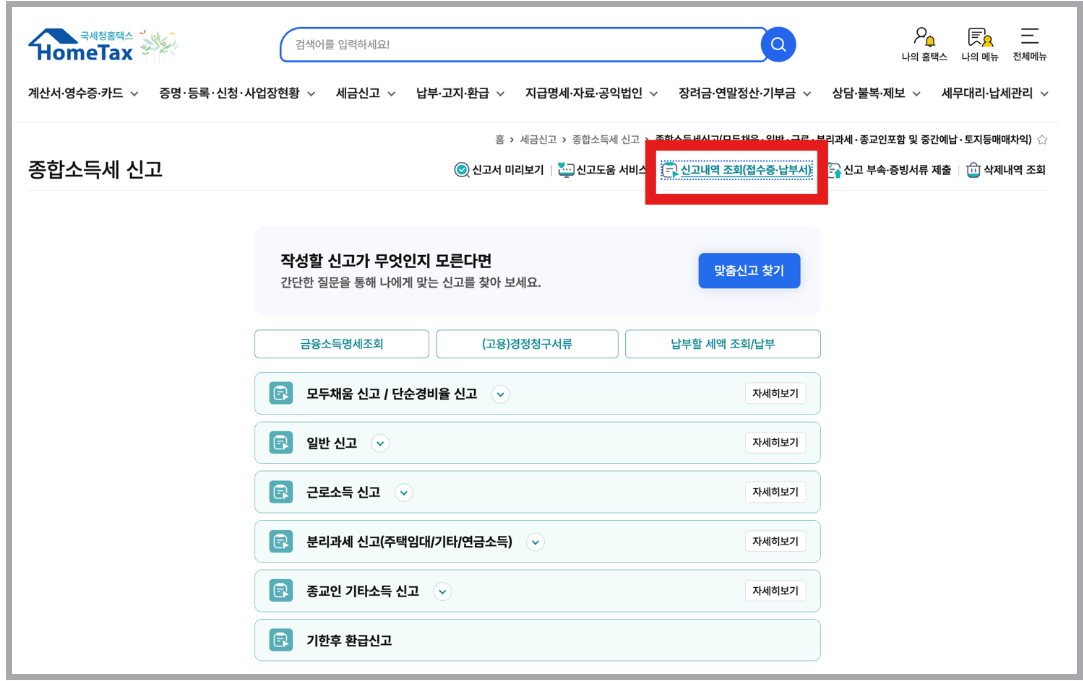Open 나의 홈택스 user icon
The width and height of the screenshot is (1083, 681).
pyautogui.click(x=923, y=44)
